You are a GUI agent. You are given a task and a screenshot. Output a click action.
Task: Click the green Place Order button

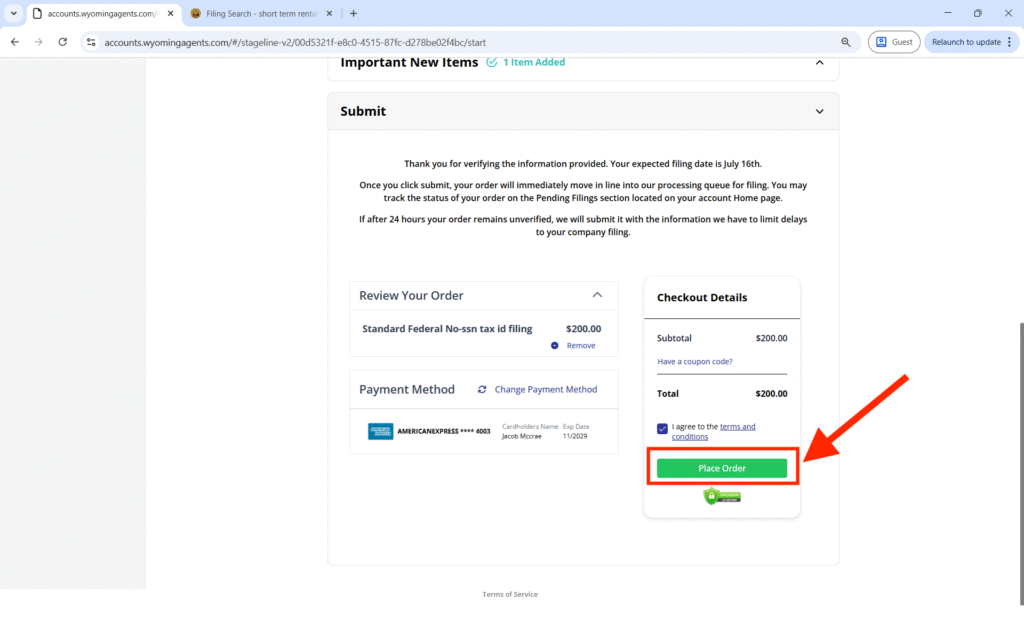[x=721, y=468]
